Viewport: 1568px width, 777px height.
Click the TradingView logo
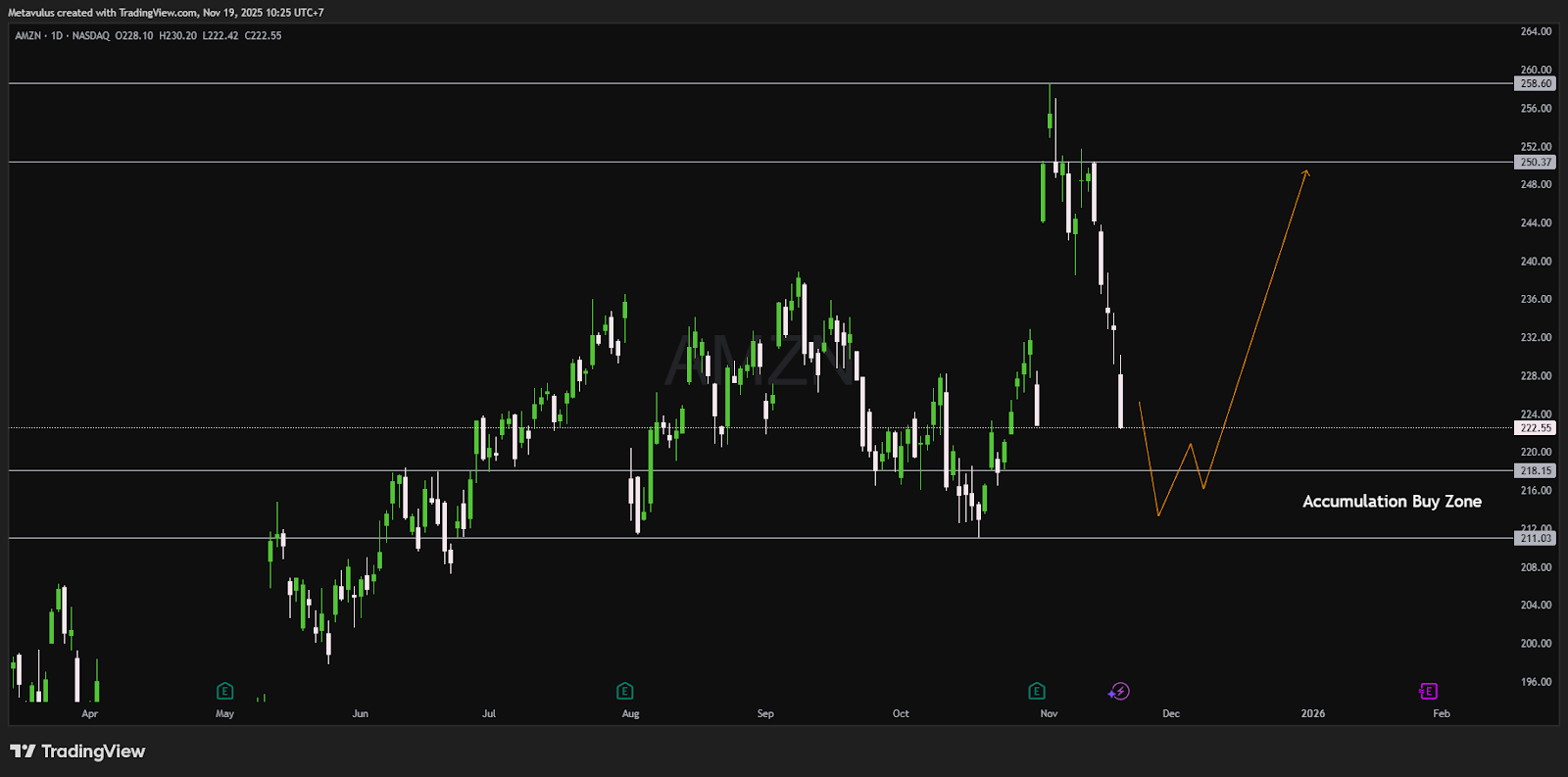77,752
